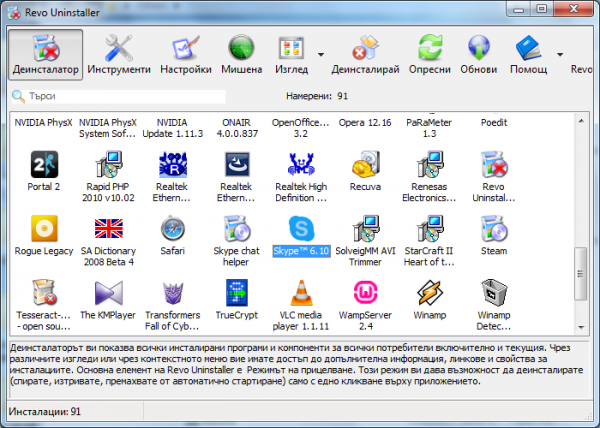Select the TrueCrypt icon
This screenshot has height=428, width=600.
236,293
